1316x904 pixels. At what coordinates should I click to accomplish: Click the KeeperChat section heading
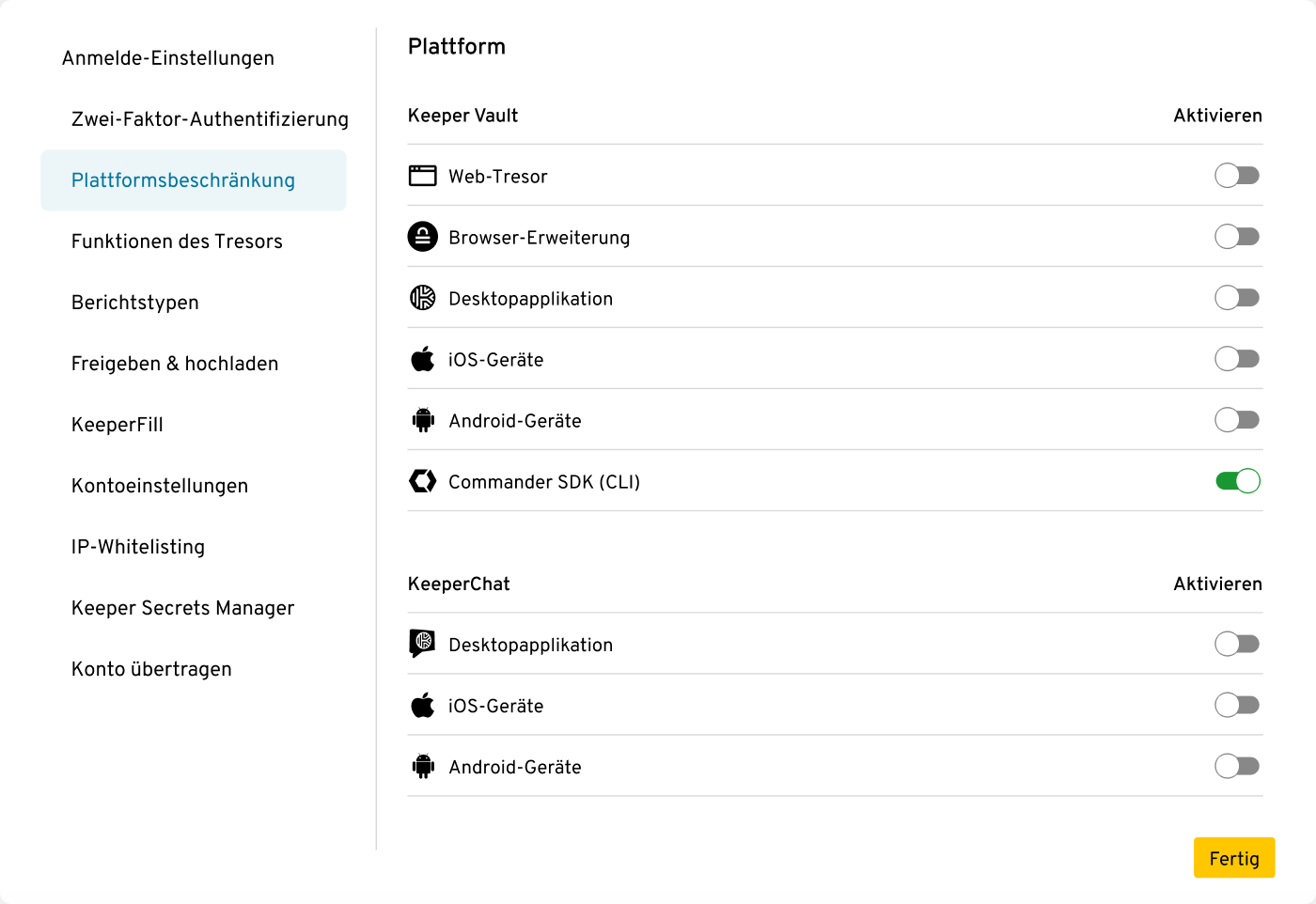tap(459, 584)
